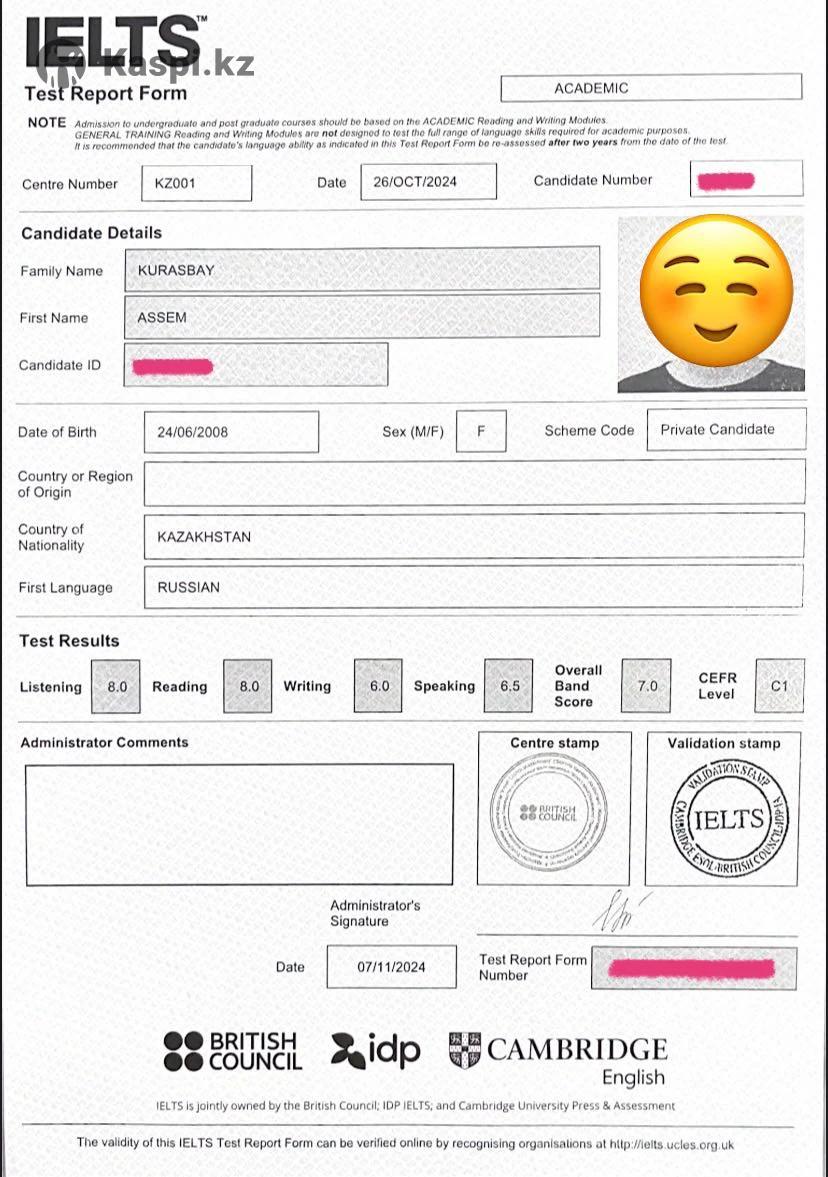Click the Scheme Code Private Candidate box

pos(725,430)
